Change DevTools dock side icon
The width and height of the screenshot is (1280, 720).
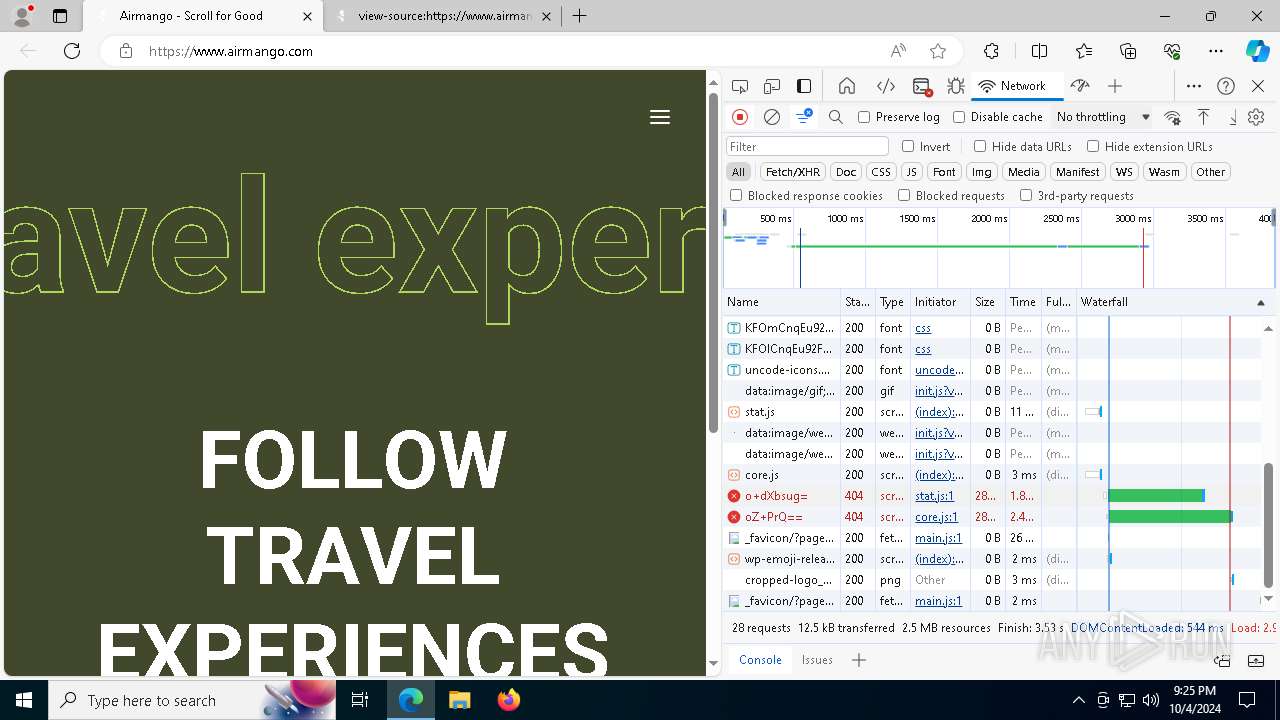804,86
